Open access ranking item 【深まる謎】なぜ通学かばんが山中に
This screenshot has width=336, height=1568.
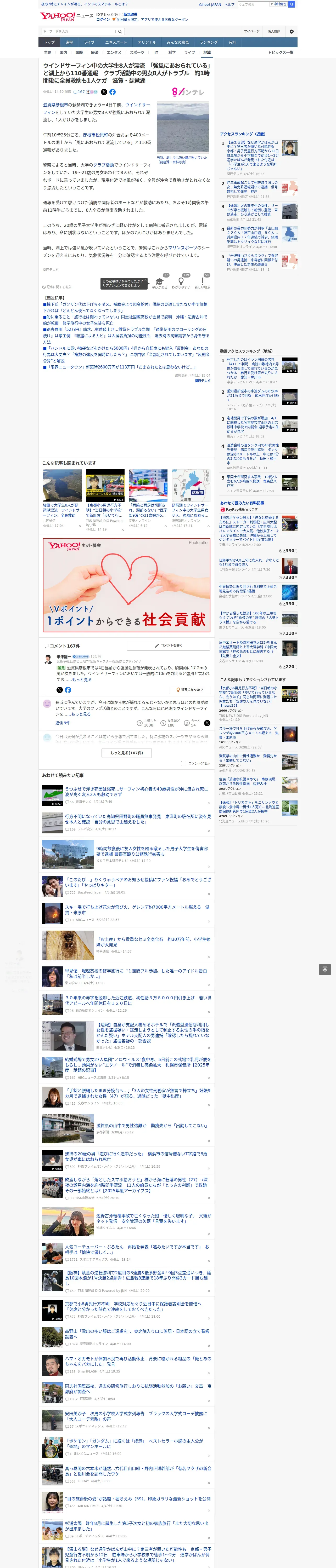point(253,155)
